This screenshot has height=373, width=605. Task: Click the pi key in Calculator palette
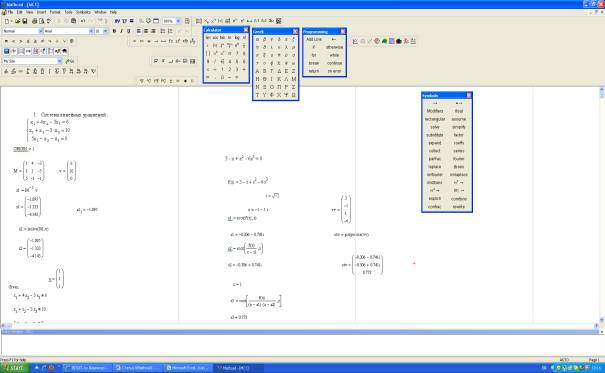tap(230, 53)
